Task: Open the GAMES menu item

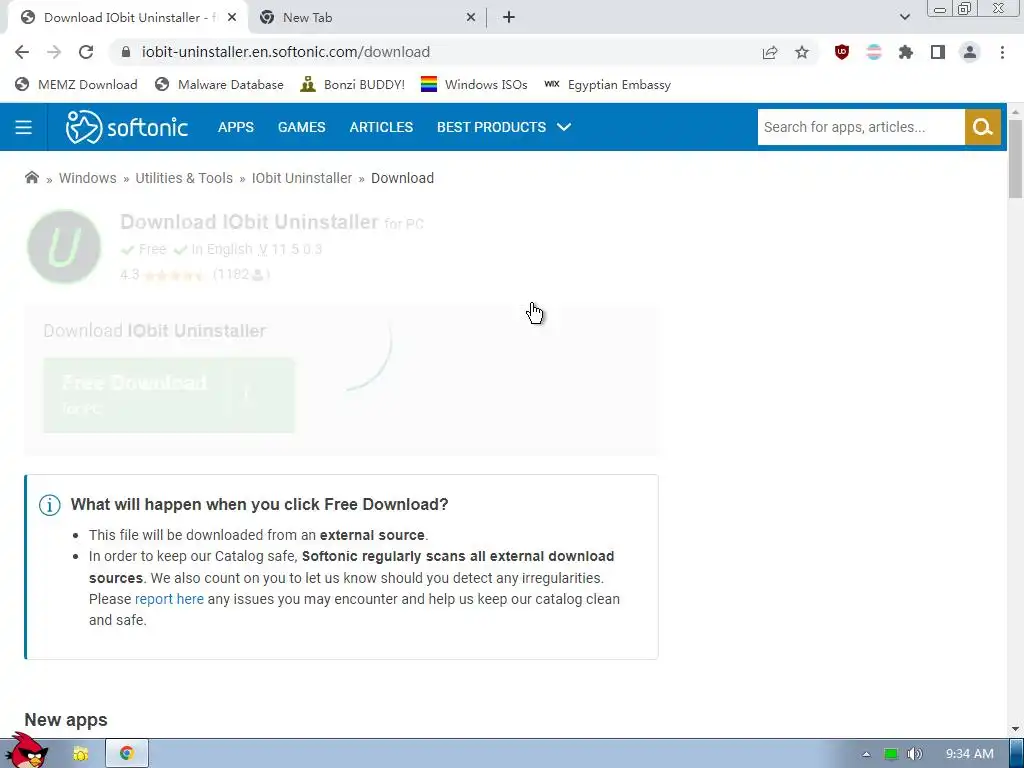Action: coord(301,127)
